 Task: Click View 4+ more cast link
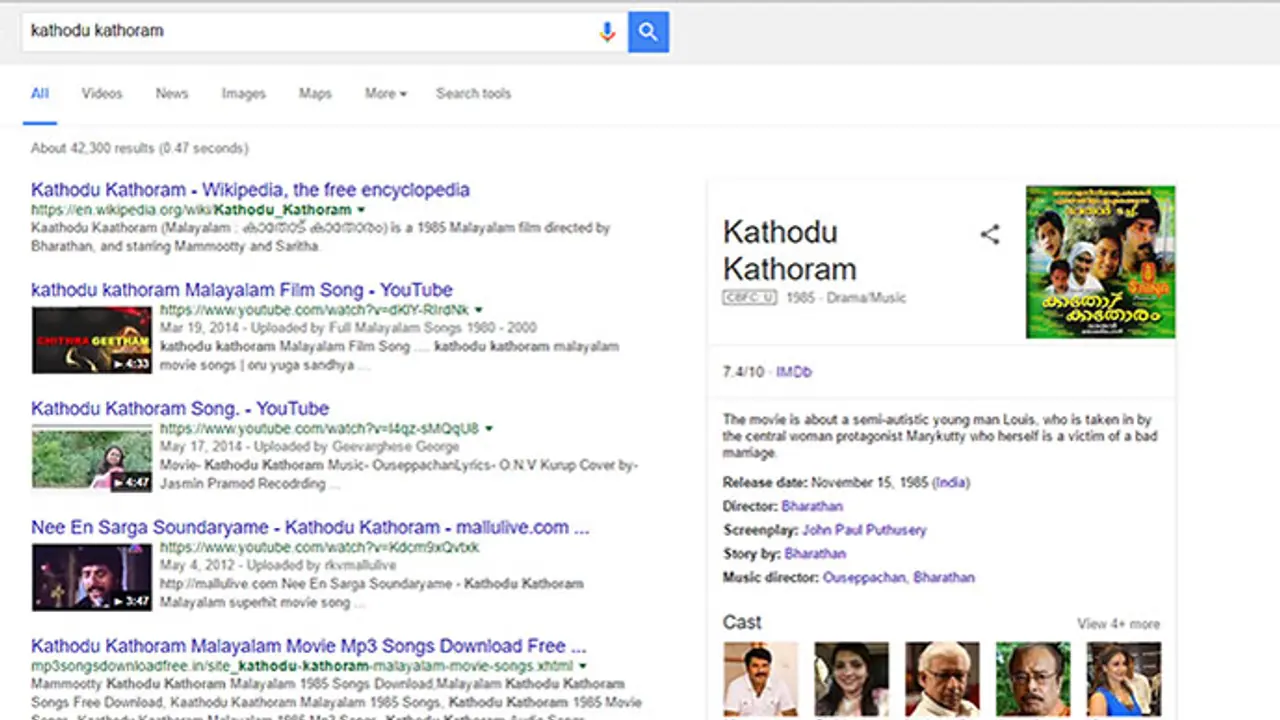tap(1118, 624)
